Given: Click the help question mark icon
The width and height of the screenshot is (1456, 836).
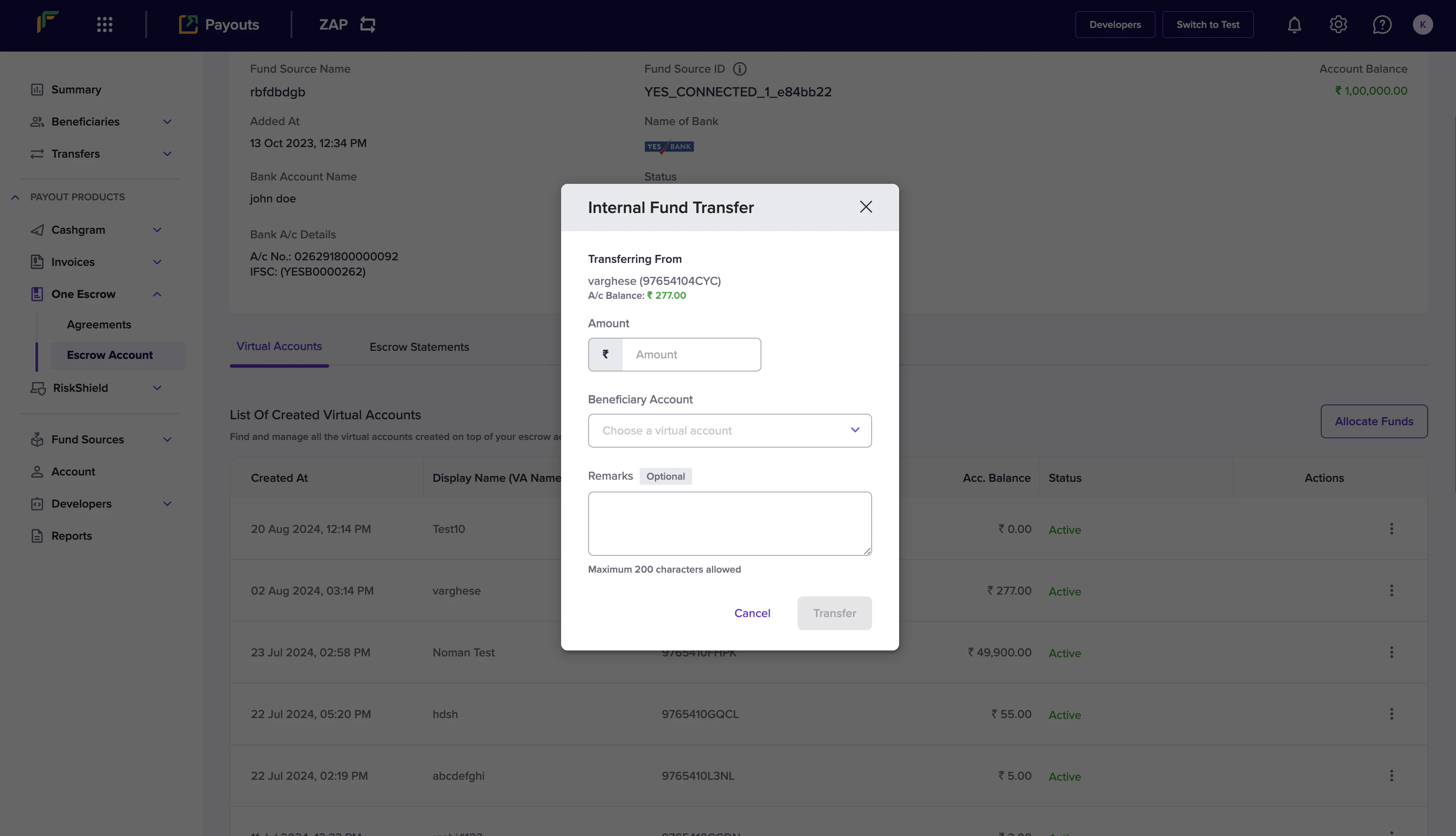Looking at the screenshot, I should click(1381, 25).
